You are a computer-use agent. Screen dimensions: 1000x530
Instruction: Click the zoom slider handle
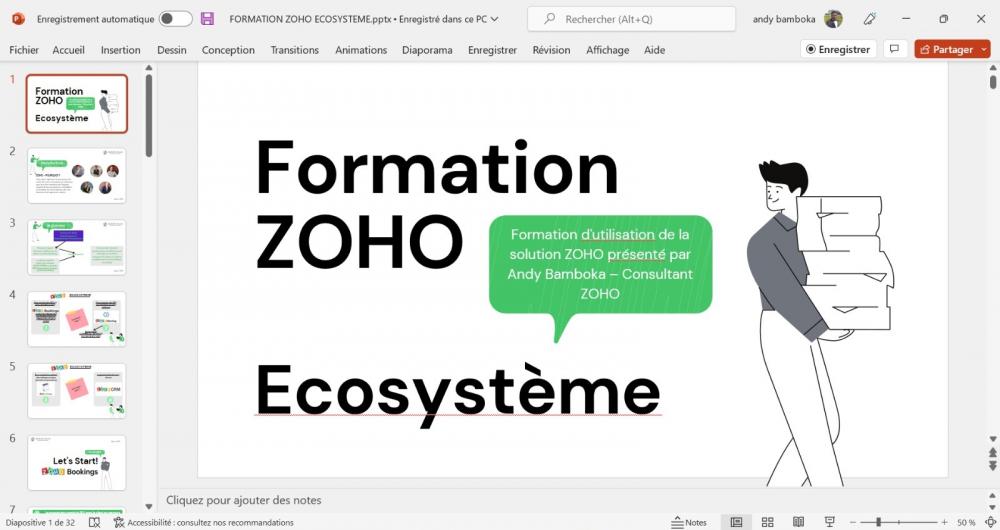pos(878,522)
